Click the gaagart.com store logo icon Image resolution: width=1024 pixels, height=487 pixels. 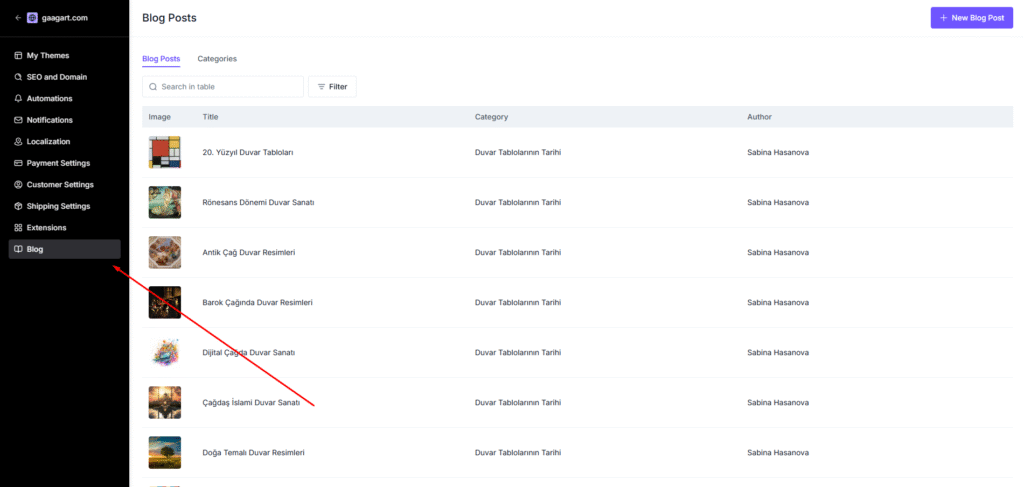33,17
